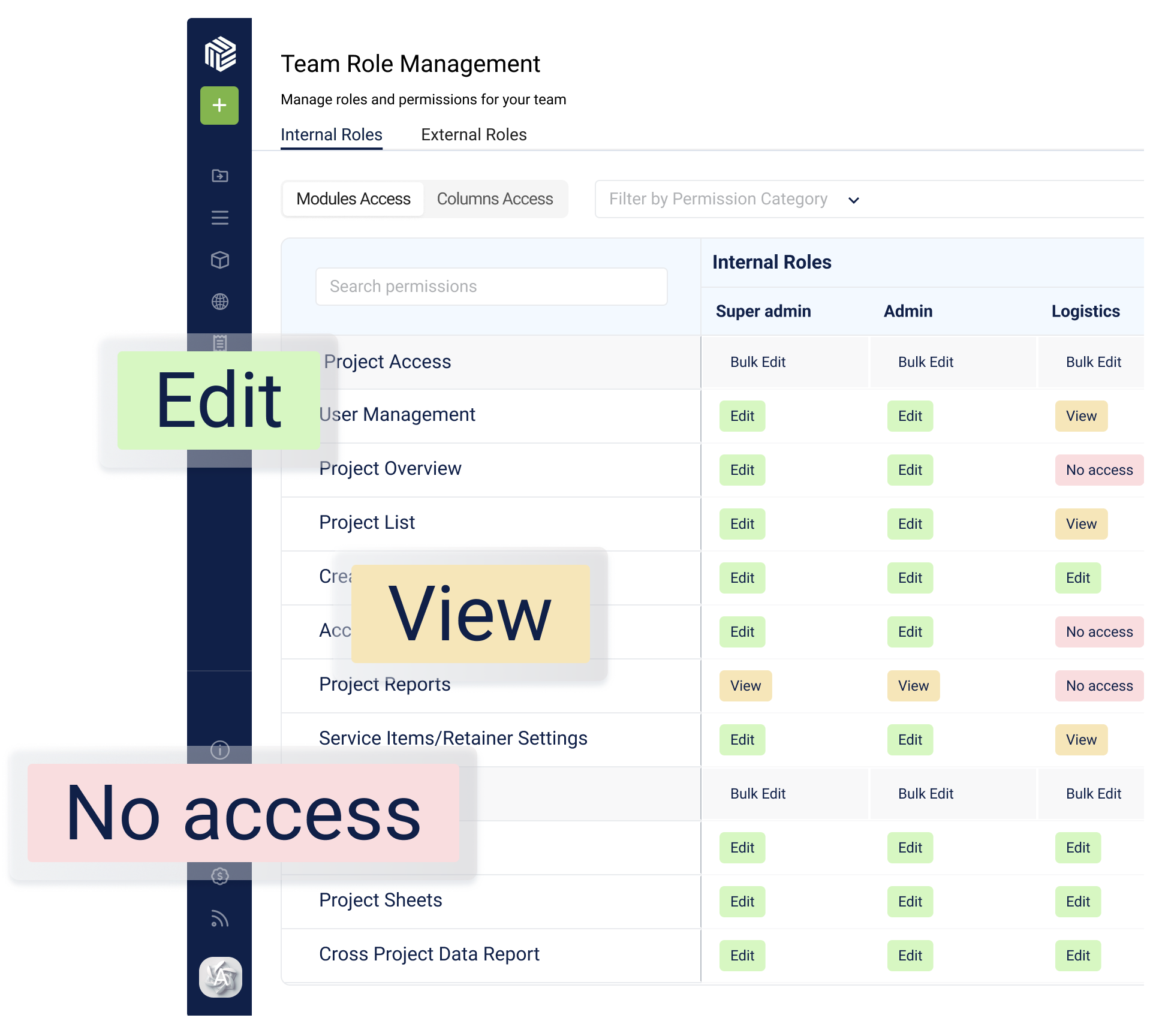Select Modules Access toggle option
1162x1036 pixels.
click(353, 199)
